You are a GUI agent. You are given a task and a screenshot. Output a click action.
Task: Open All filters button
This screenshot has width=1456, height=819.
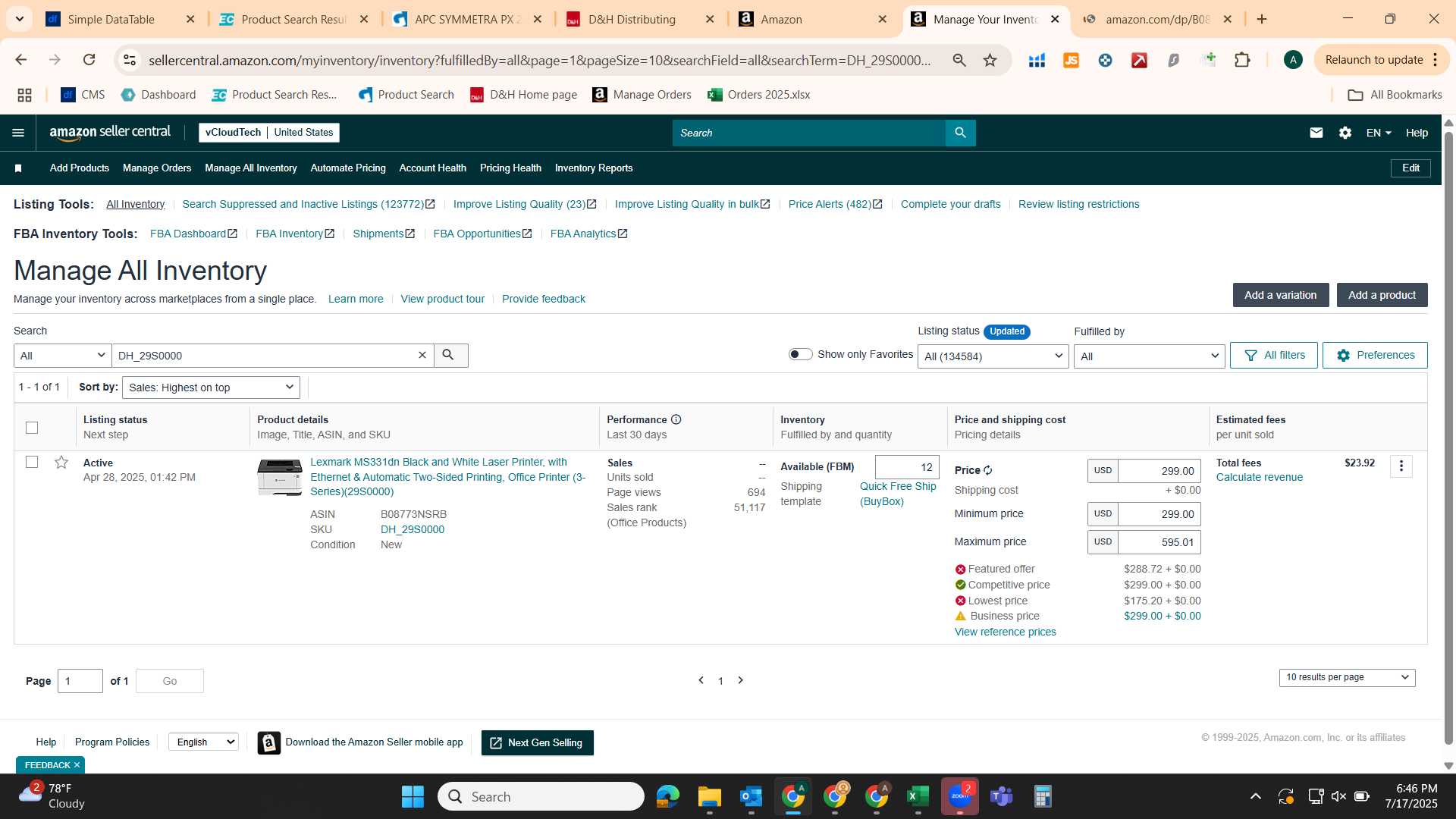[1274, 355]
